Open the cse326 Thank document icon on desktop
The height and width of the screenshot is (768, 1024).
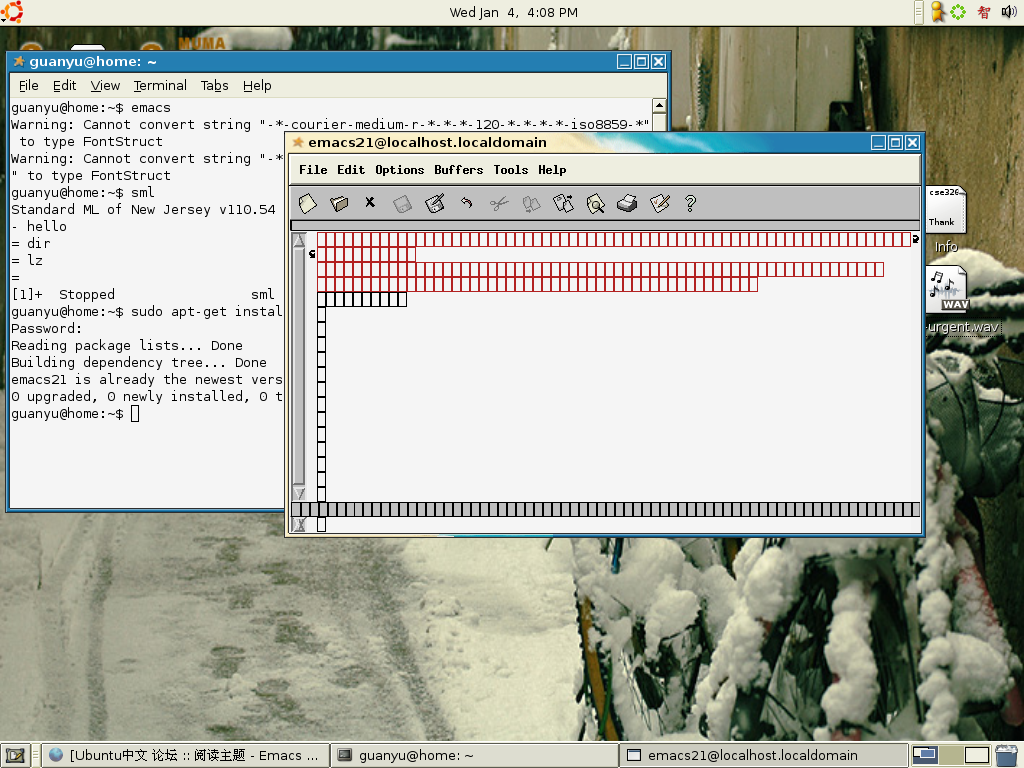click(945, 209)
